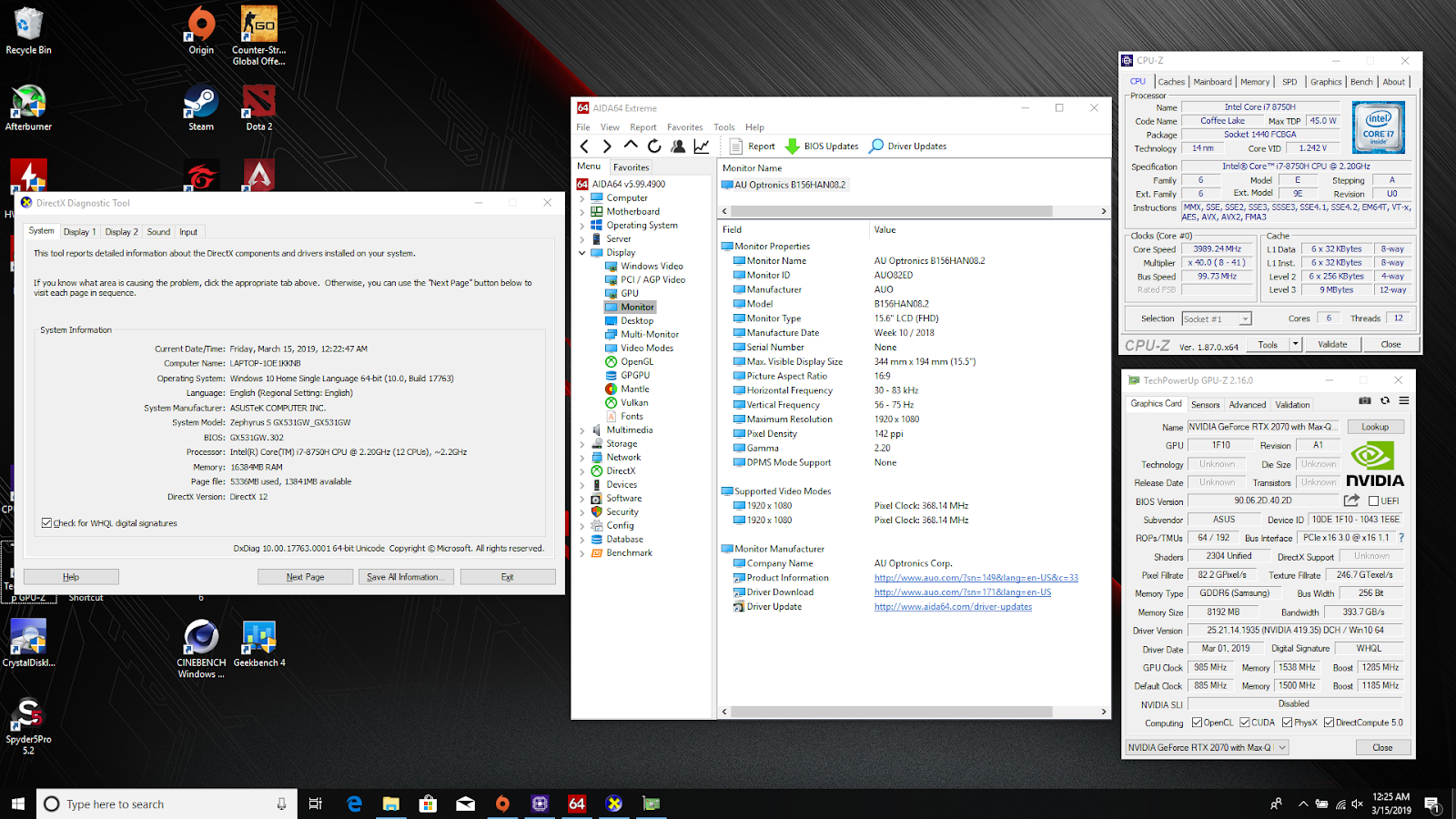Toggle the UEFI checkbox in GPU-Z

click(1373, 501)
